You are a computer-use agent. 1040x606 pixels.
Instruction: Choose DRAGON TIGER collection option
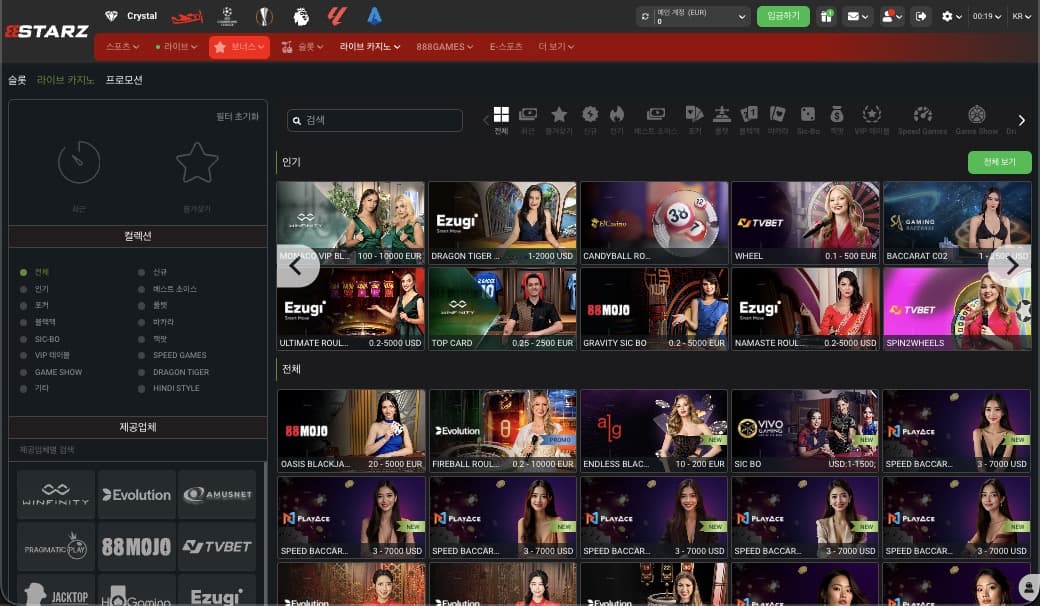tap(175, 372)
